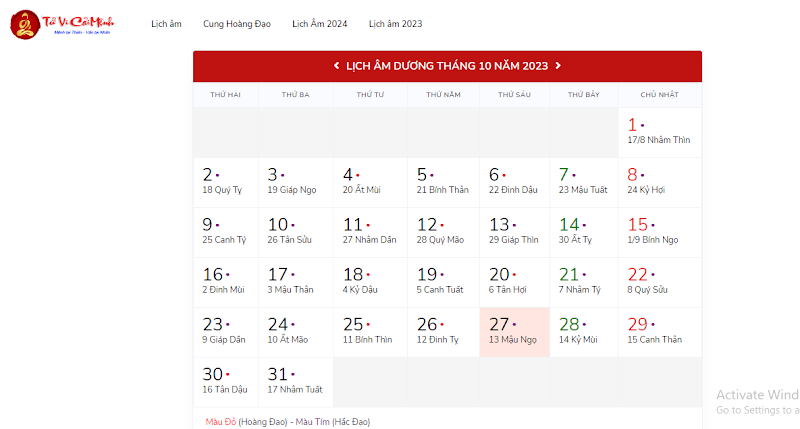The height and width of the screenshot is (429, 800).
Task: Click the Thứ Tư column header
Action: tap(370, 94)
